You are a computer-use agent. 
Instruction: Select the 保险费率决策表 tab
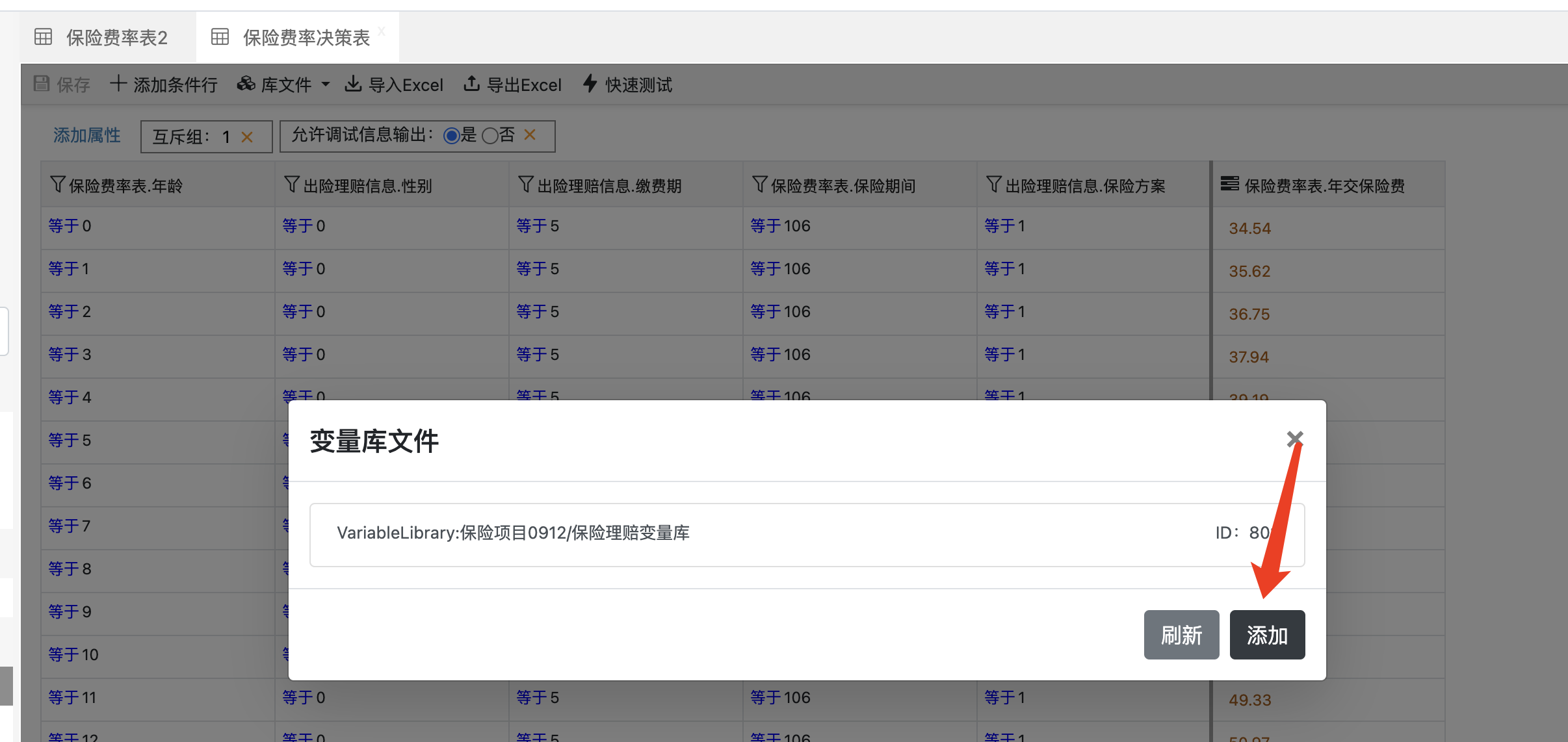pos(306,38)
